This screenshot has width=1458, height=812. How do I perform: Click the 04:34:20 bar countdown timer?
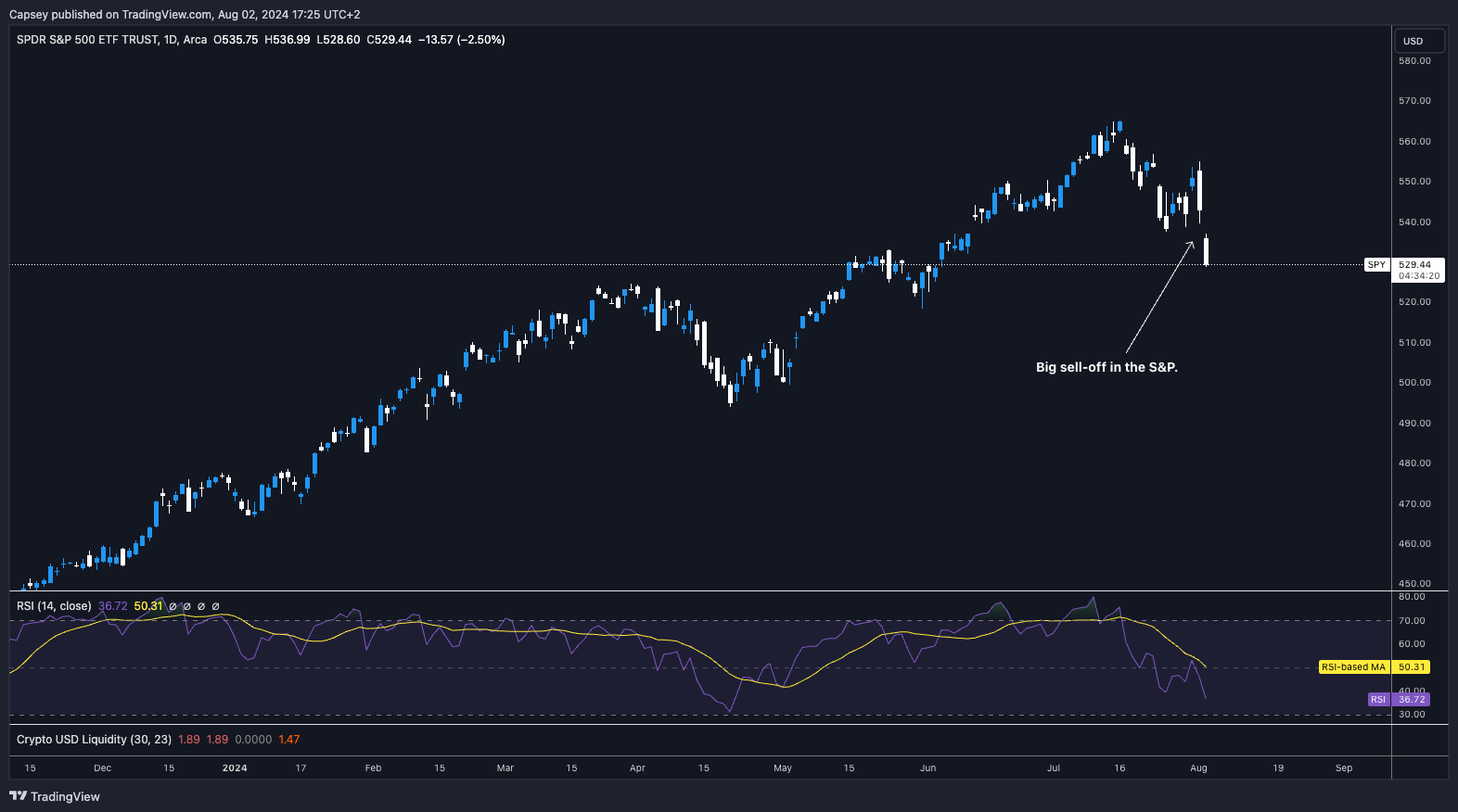coord(1419,276)
